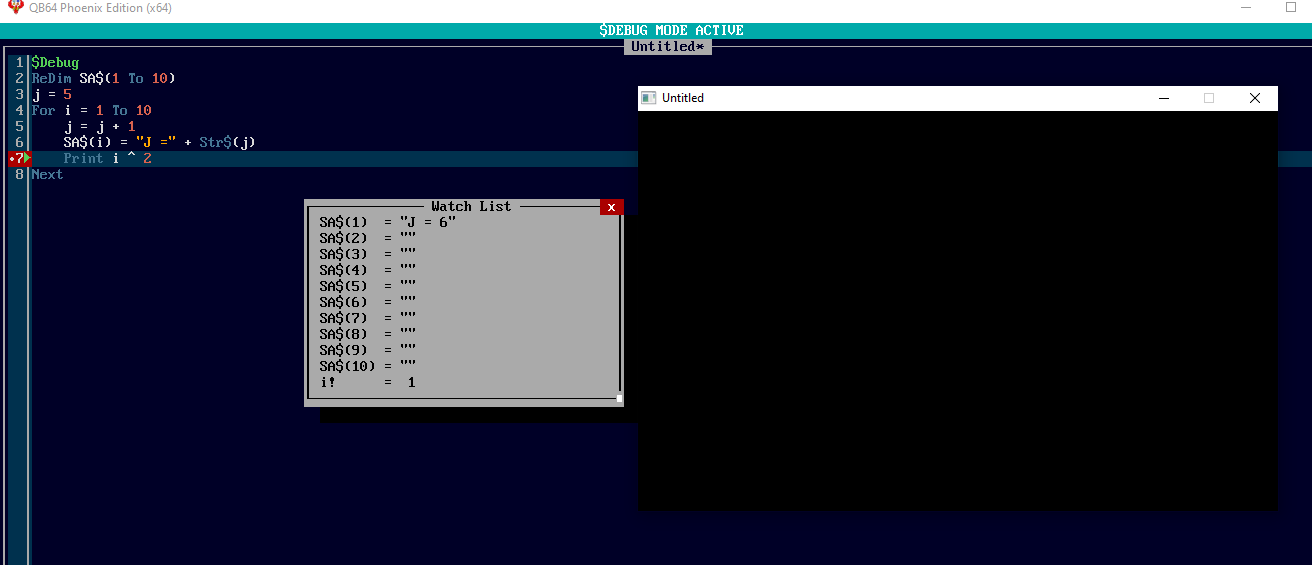This screenshot has width=1312, height=565.
Task: Select watch entry SA$(3)
Action: [x=368, y=254]
